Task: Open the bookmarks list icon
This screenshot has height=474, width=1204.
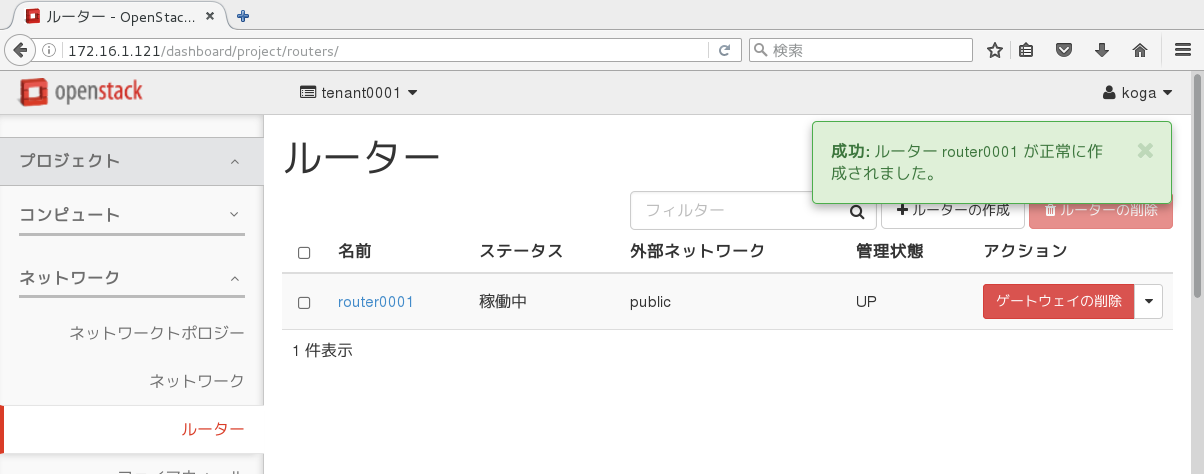Action: [1026, 50]
